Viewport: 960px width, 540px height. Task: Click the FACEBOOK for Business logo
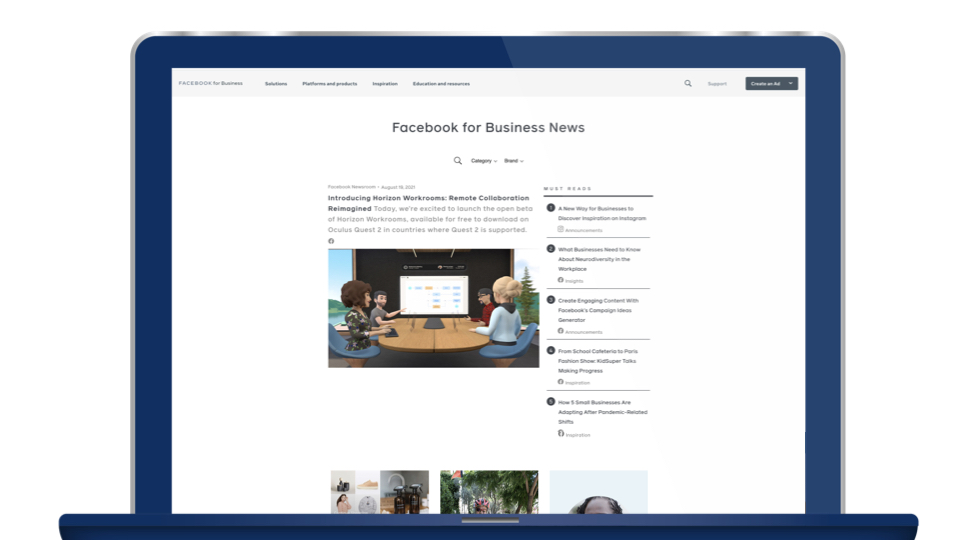[x=211, y=83]
